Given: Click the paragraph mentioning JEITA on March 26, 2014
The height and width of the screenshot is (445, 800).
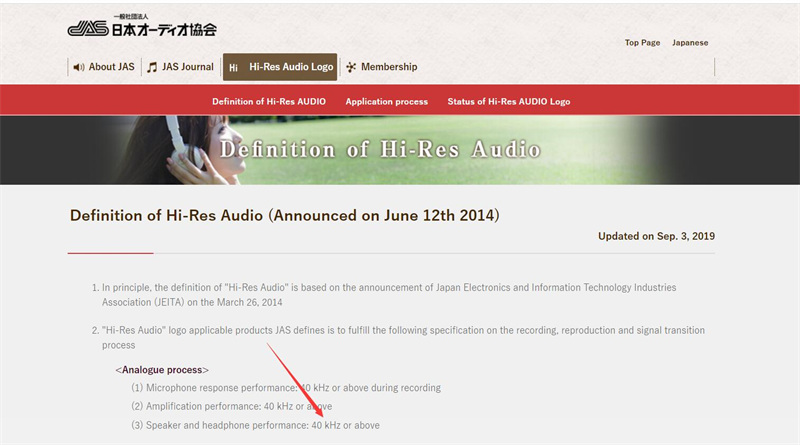Looking at the screenshot, I should [x=389, y=295].
